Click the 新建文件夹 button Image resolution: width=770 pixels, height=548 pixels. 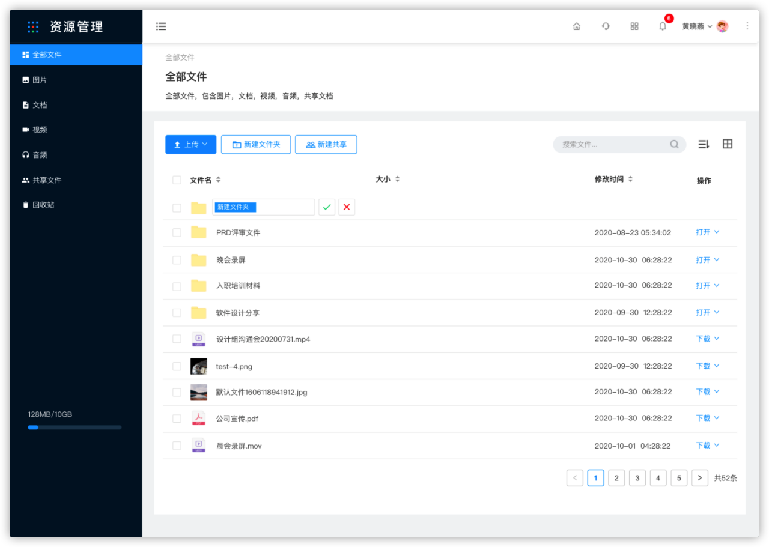click(x=256, y=144)
